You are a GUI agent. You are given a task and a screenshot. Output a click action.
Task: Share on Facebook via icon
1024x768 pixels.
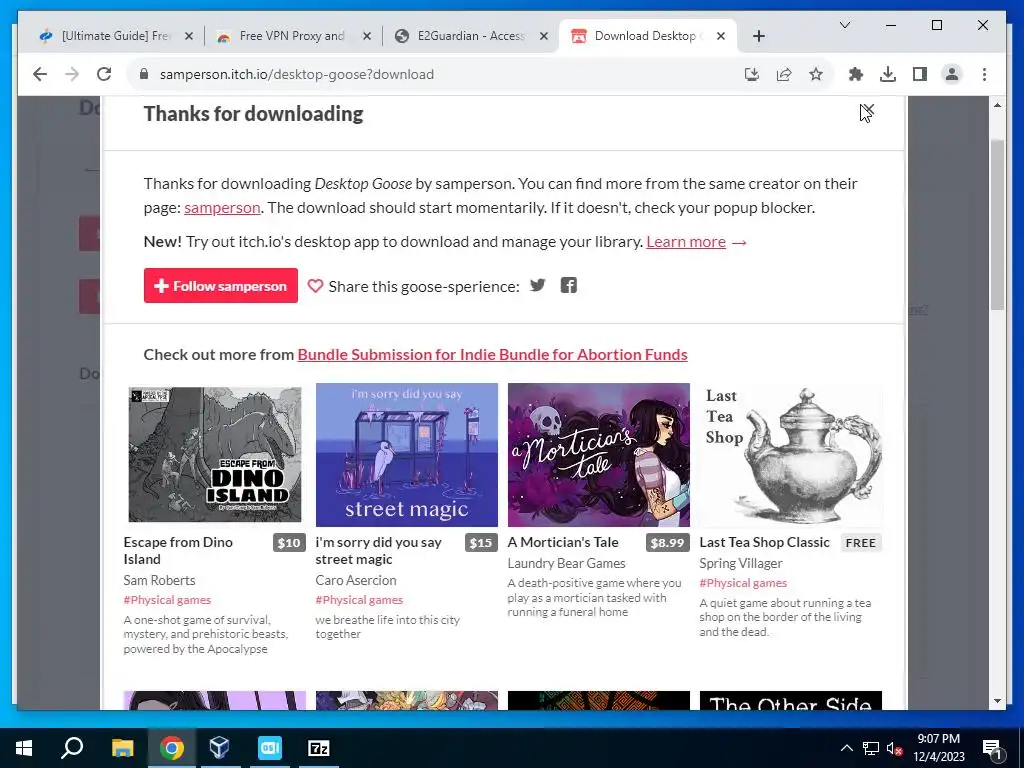click(x=569, y=285)
